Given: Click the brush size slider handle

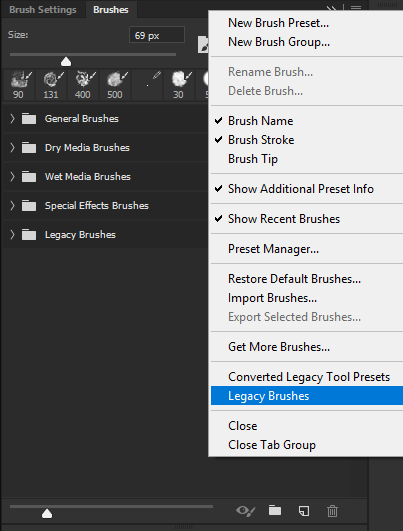Looking at the screenshot, I should [x=66, y=62].
